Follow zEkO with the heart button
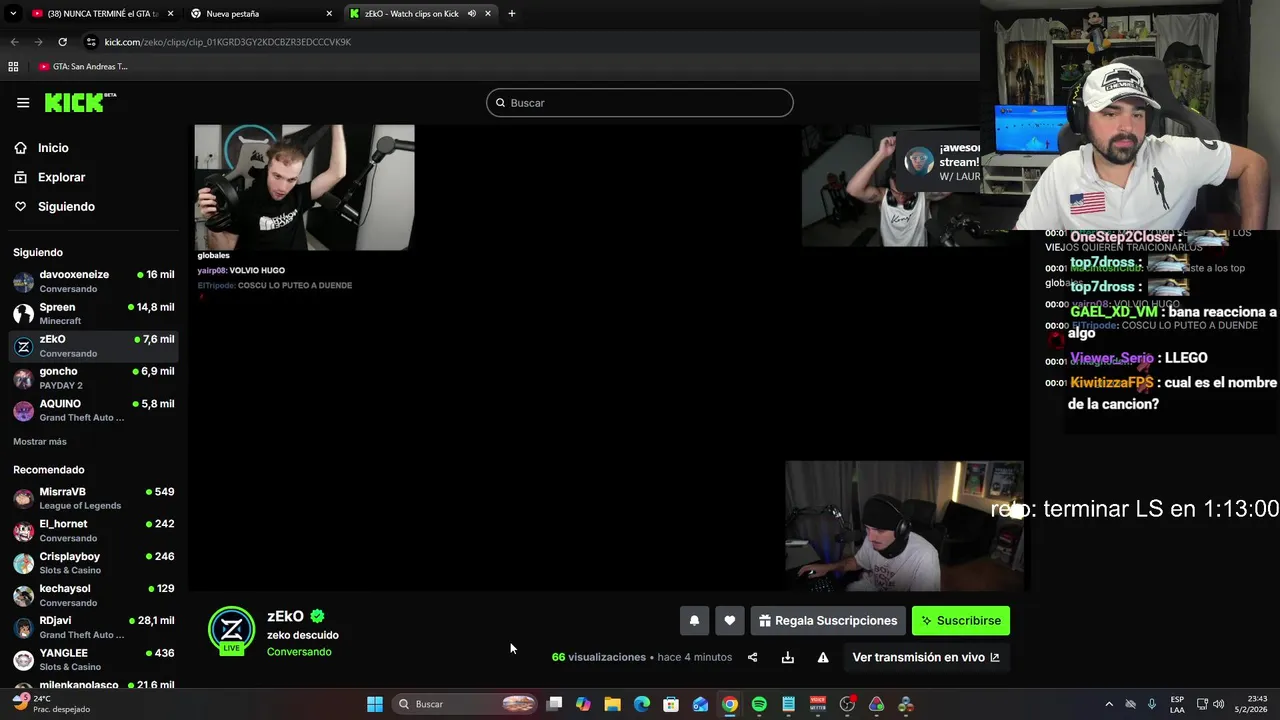1280x720 pixels. click(x=730, y=621)
